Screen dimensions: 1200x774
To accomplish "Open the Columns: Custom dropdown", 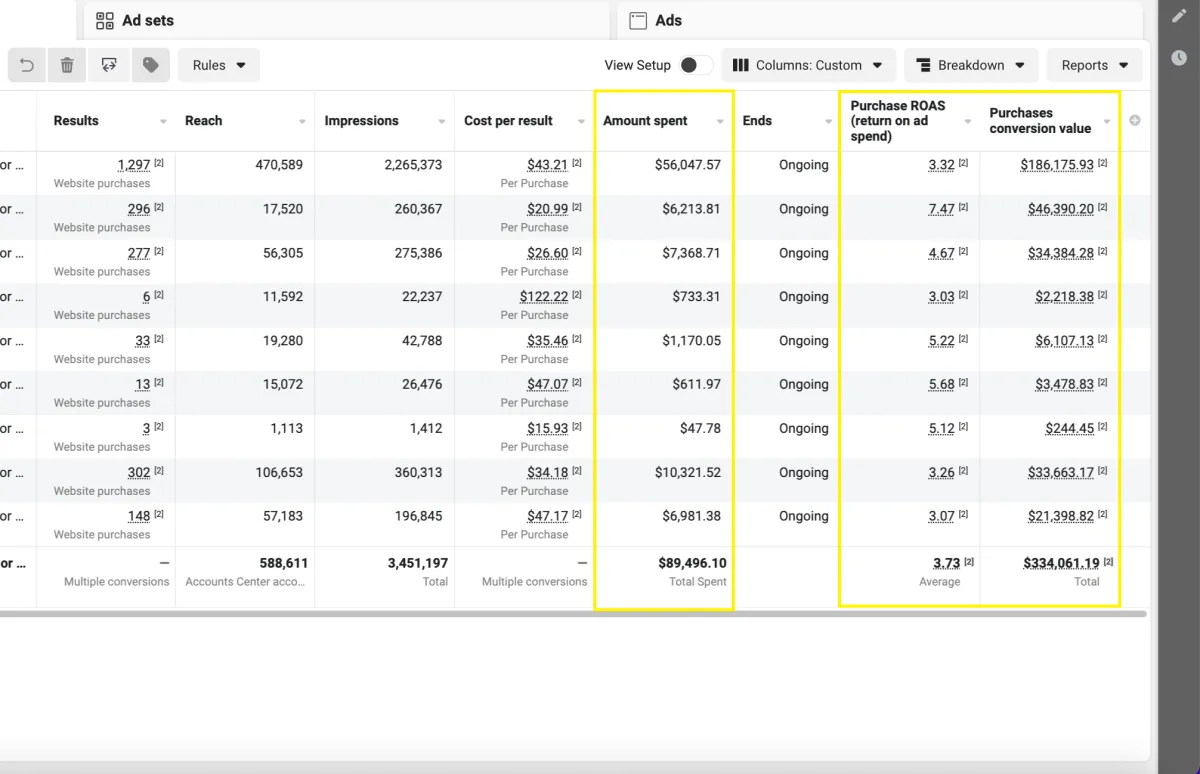I will pos(808,65).
